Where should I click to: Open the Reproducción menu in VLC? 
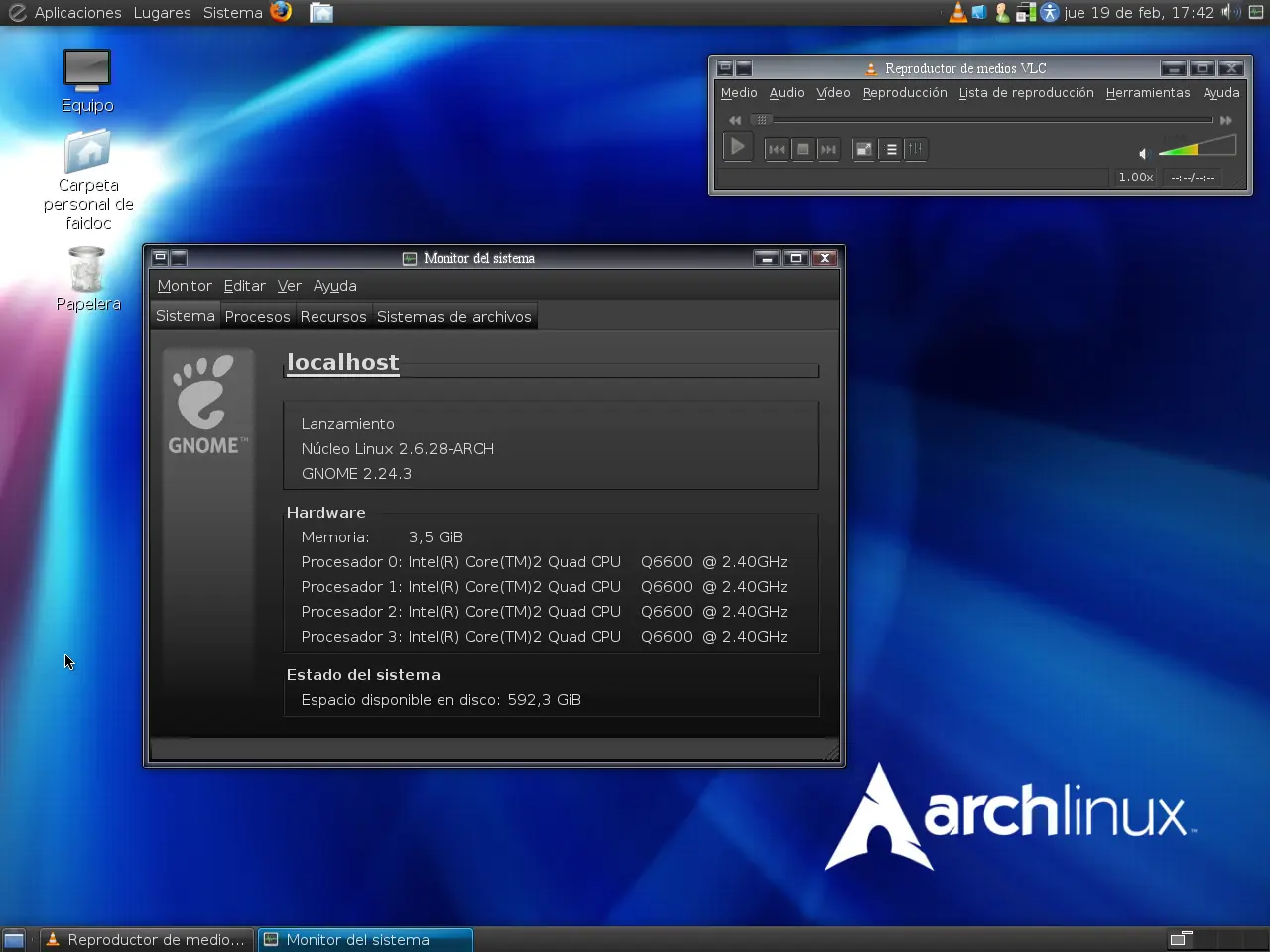pyautogui.click(x=904, y=93)
